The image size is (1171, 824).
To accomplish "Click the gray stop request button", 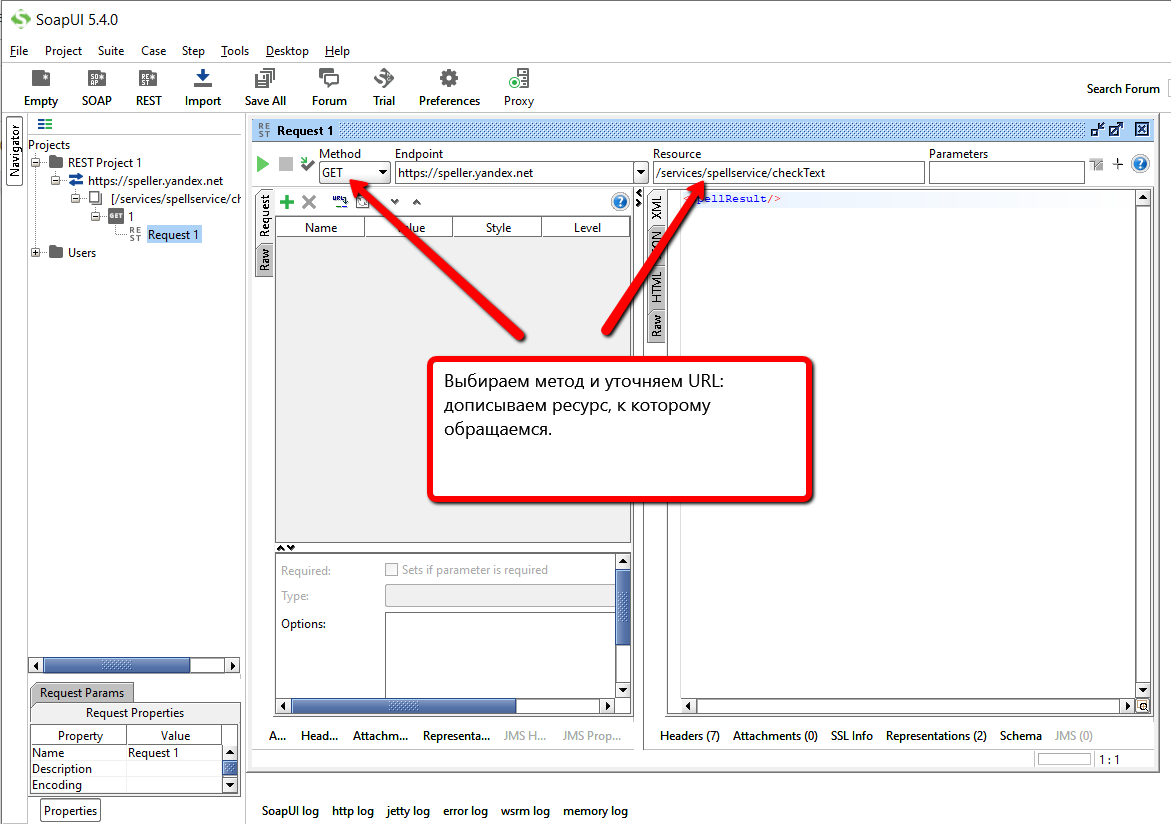I will point(285,164).
